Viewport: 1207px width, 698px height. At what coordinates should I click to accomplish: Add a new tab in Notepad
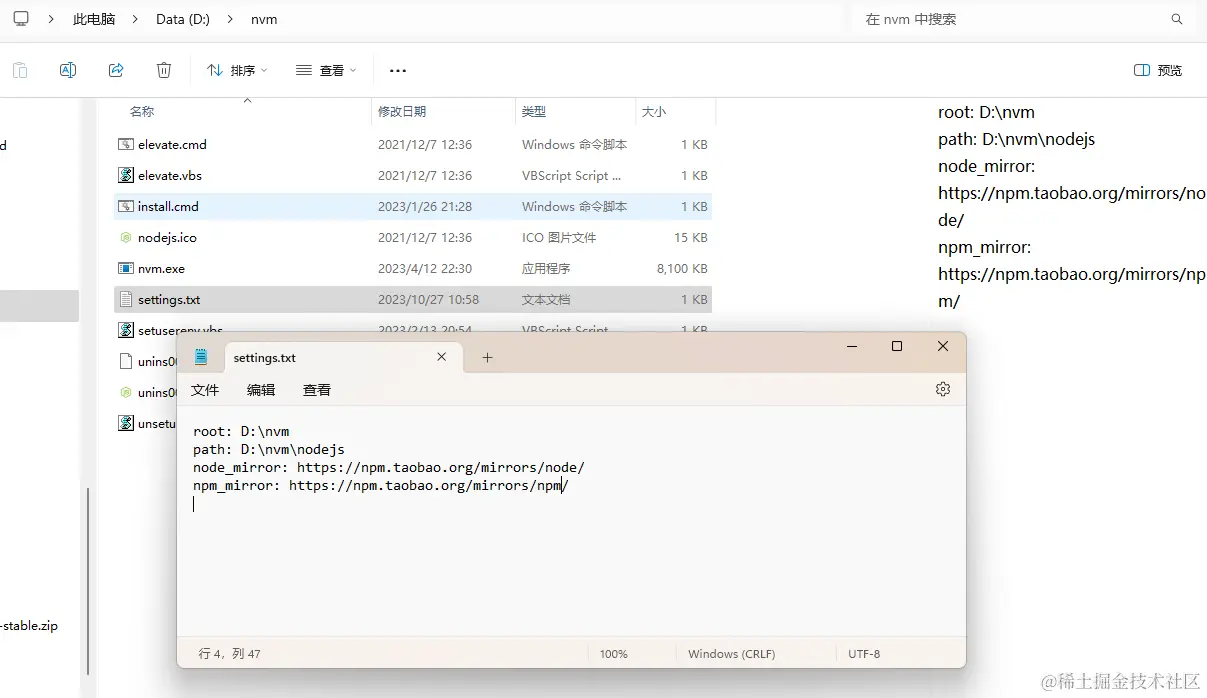(487, 357)
